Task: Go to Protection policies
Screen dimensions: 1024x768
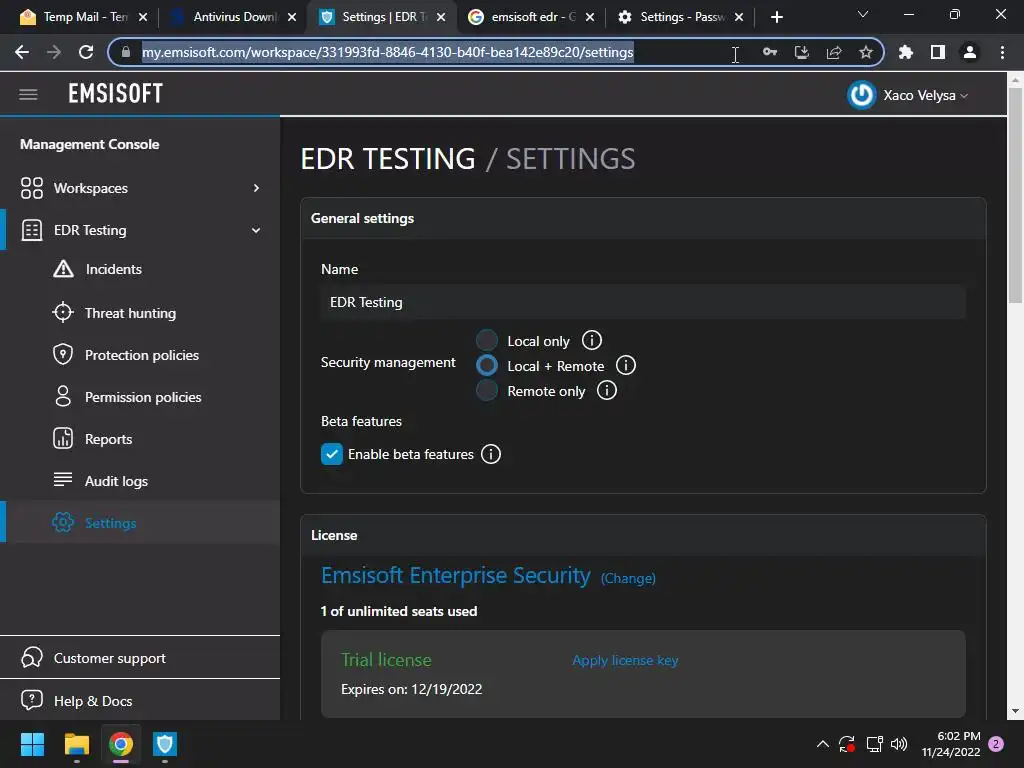Action: [x=142, y=355]
